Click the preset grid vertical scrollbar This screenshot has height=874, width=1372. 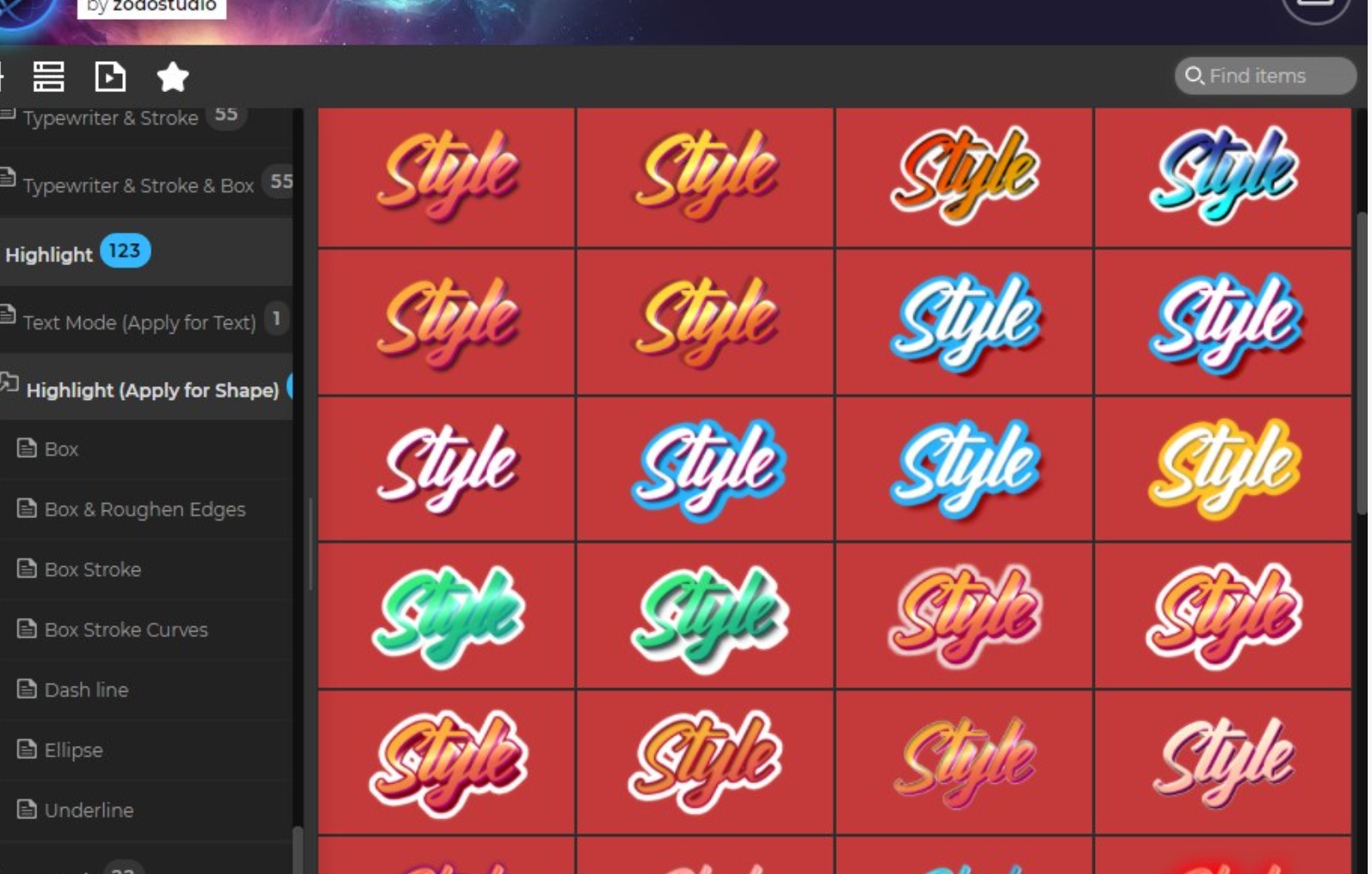coord(1363,361)
